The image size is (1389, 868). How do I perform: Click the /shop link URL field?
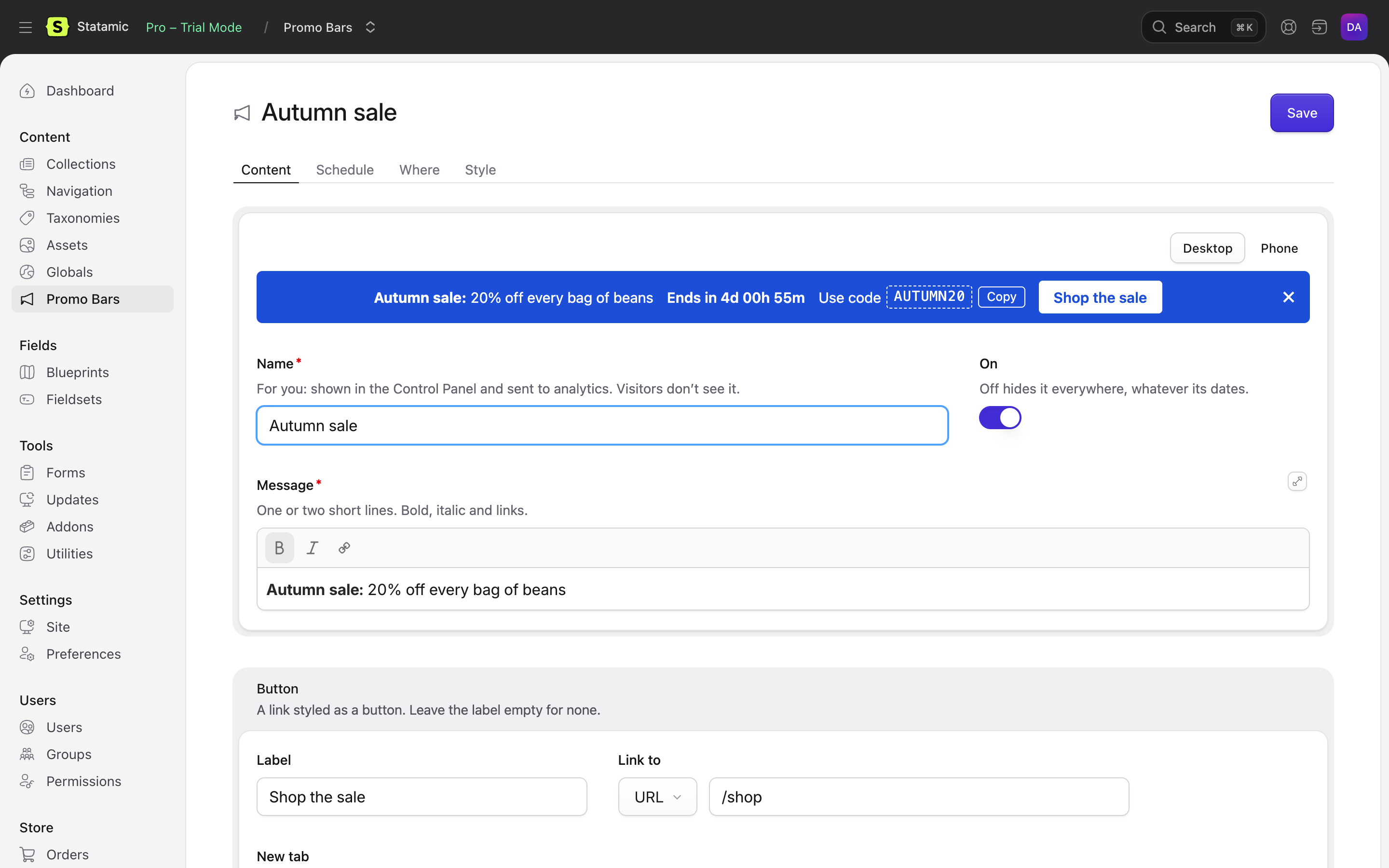(919, 797)
